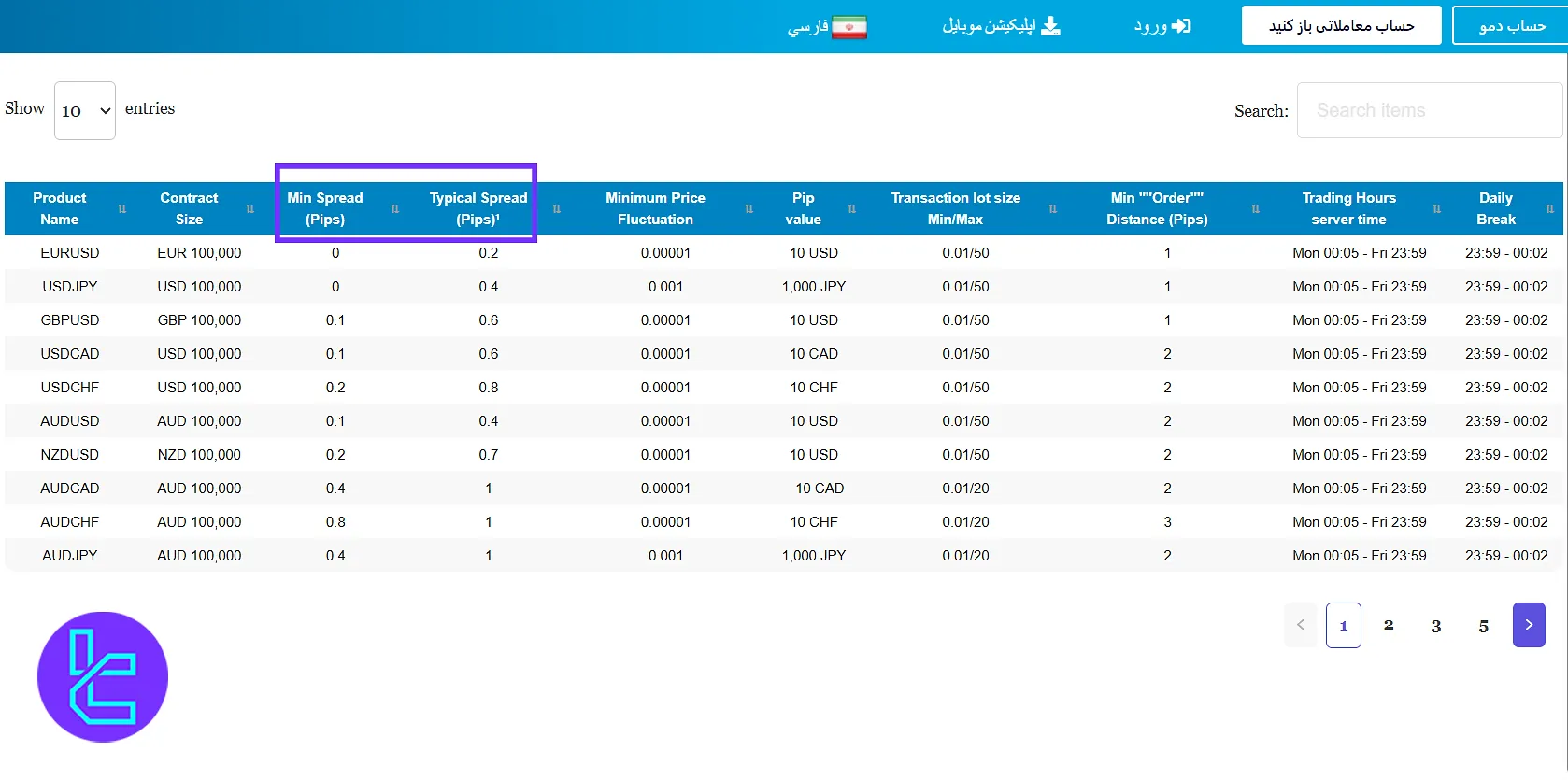Open the show entries count dropdown

pos(85,111)
